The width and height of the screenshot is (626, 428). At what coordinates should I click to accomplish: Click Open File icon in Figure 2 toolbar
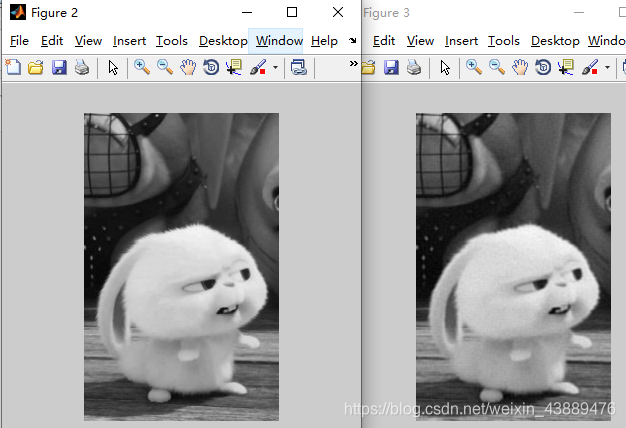click(36, 67)
